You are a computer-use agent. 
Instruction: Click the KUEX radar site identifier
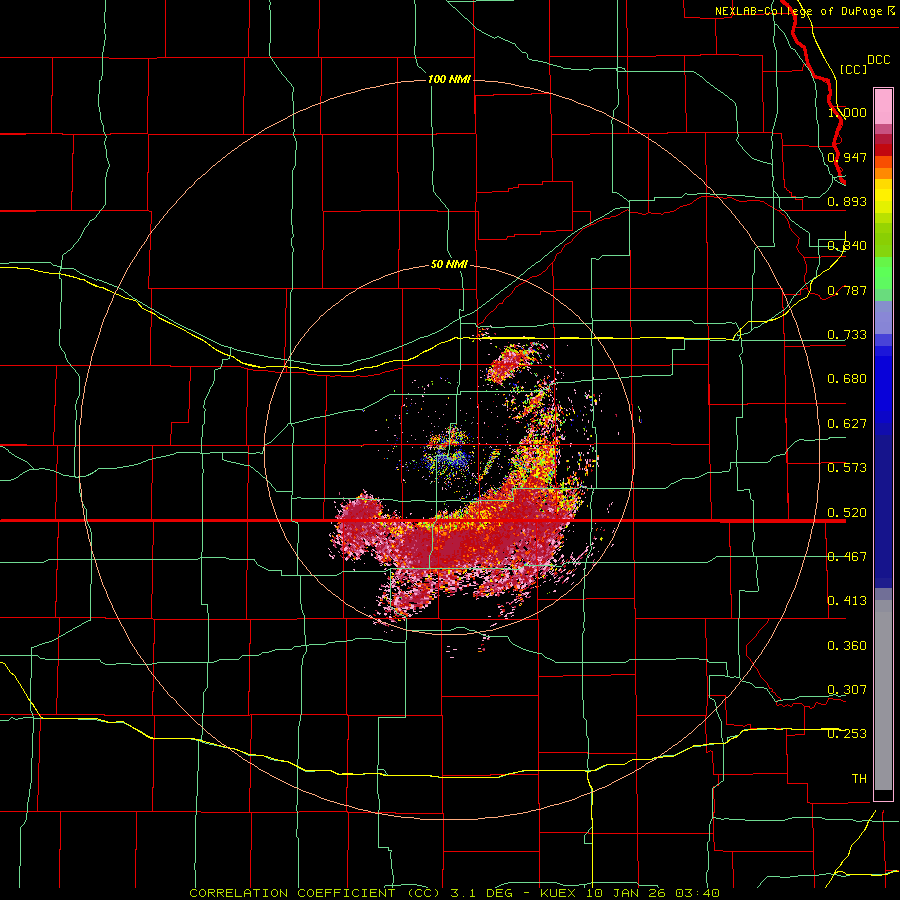(557, 893)
